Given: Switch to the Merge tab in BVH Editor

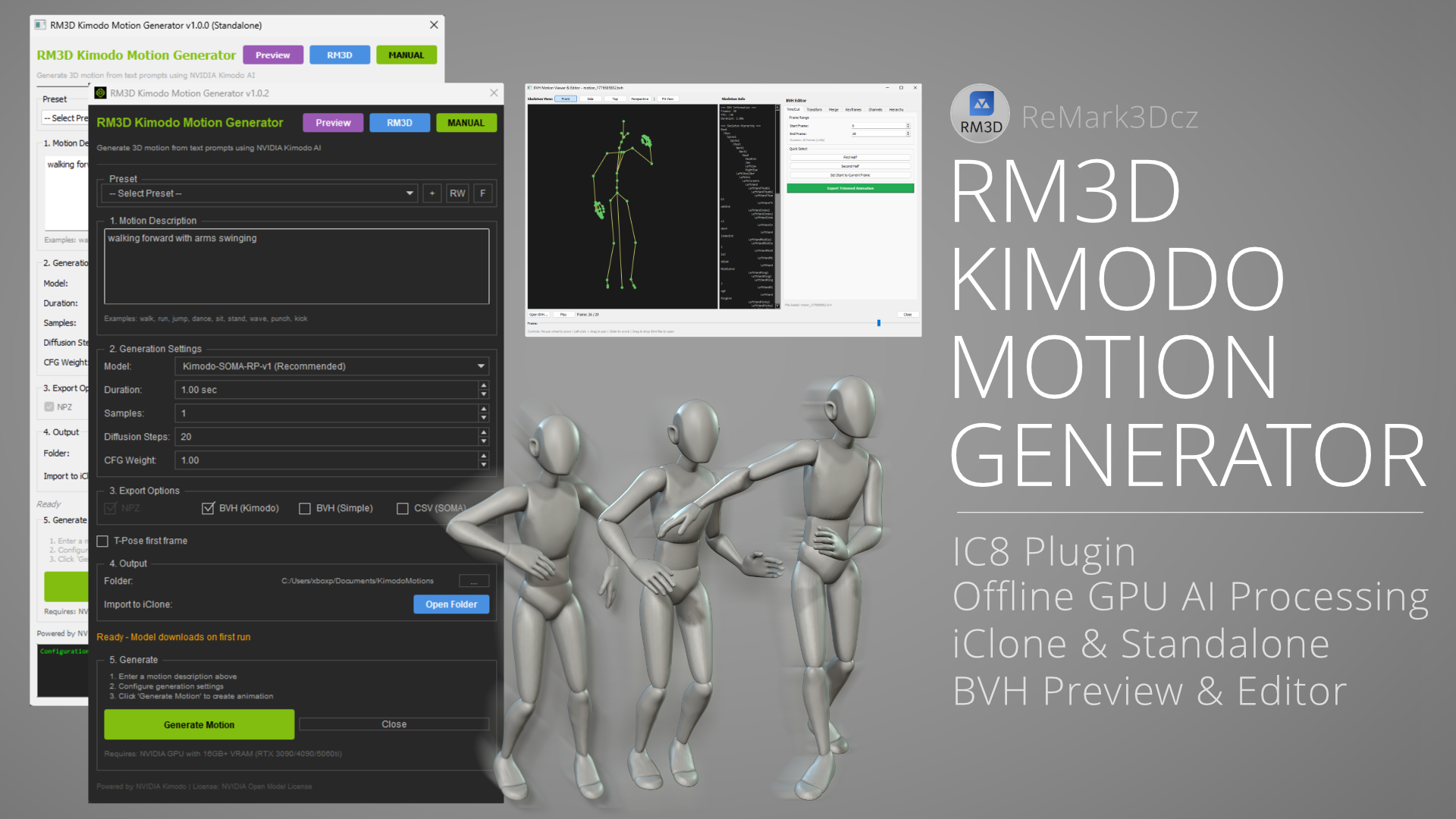Looking at the screenshot, I should [833, 109].
